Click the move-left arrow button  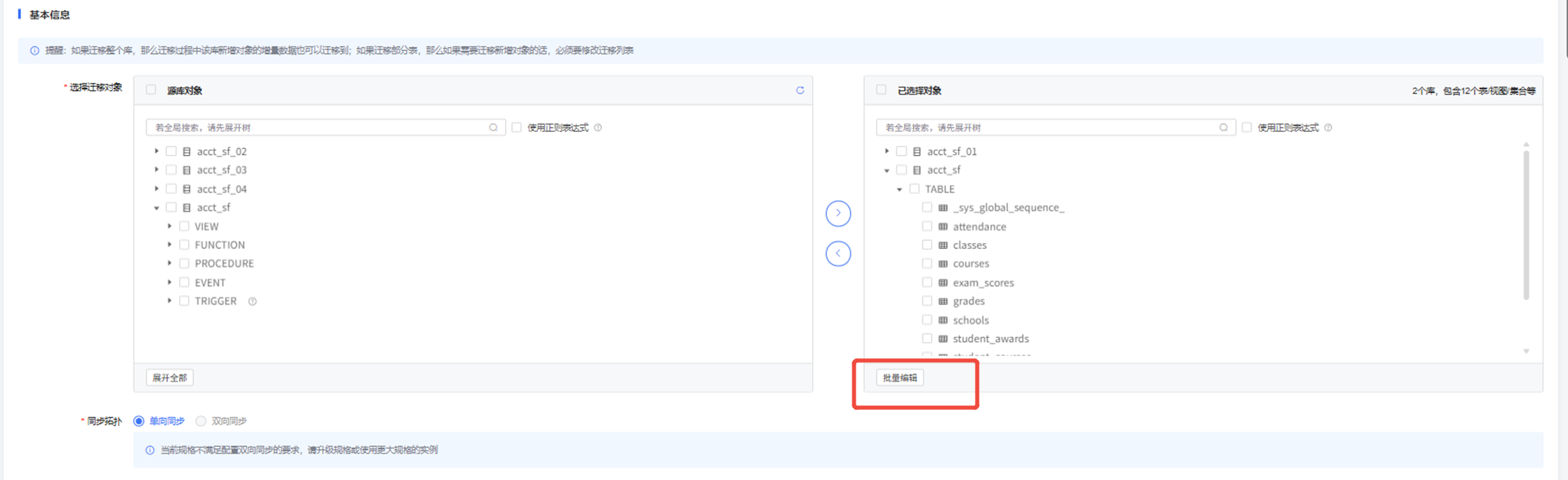[x=838, y=254]
